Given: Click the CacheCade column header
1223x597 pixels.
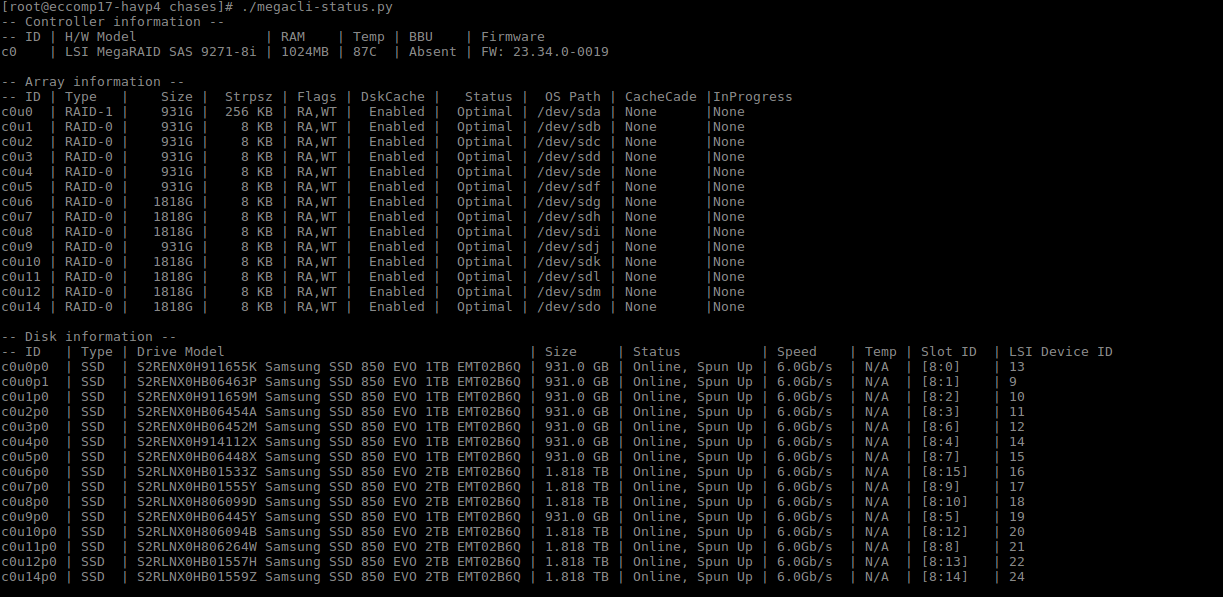Looking at the screenshot, I should point(660,97).
